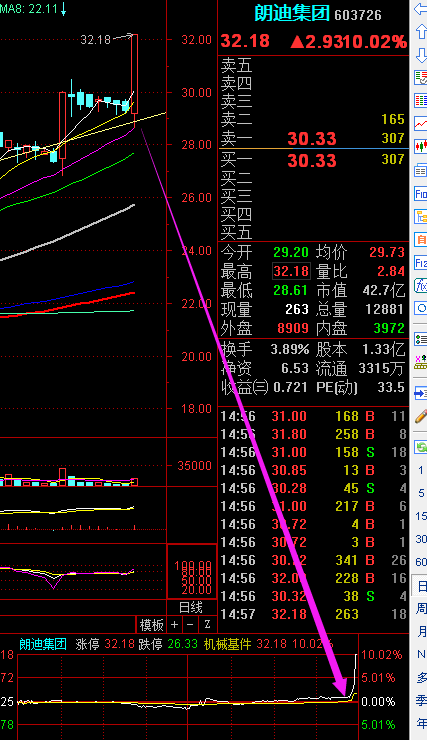This screenshot has width=427, height=740.
Task: Click the up arrow previous stock icon
Action: click(420, 32)
